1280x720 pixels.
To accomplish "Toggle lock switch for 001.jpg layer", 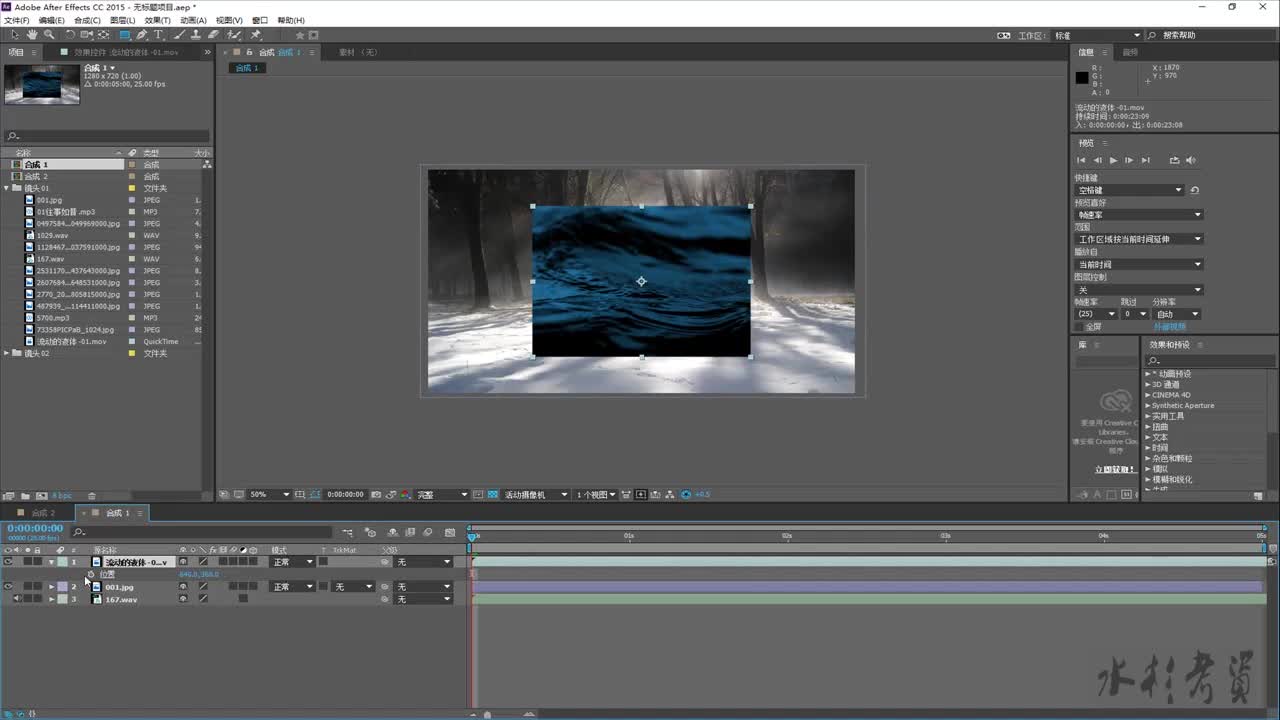I will [x=38, y=587].
